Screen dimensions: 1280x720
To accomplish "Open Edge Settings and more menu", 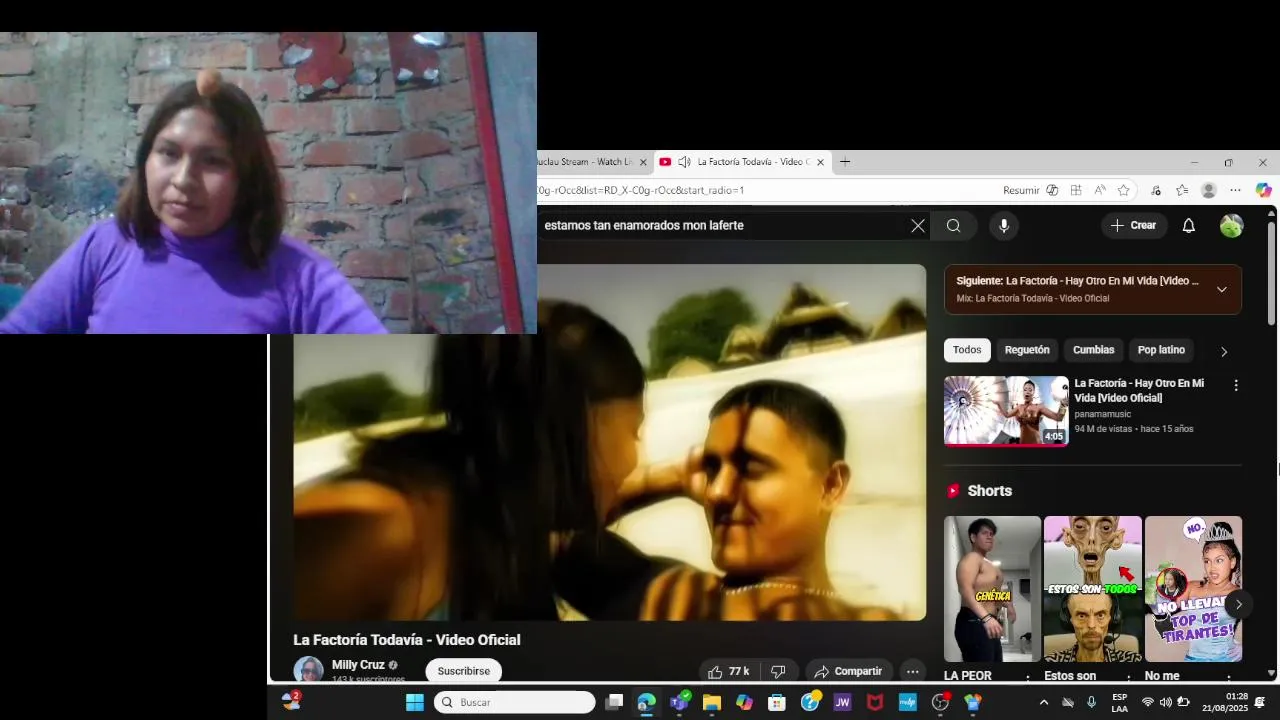I will click(x=1235, y=190).
